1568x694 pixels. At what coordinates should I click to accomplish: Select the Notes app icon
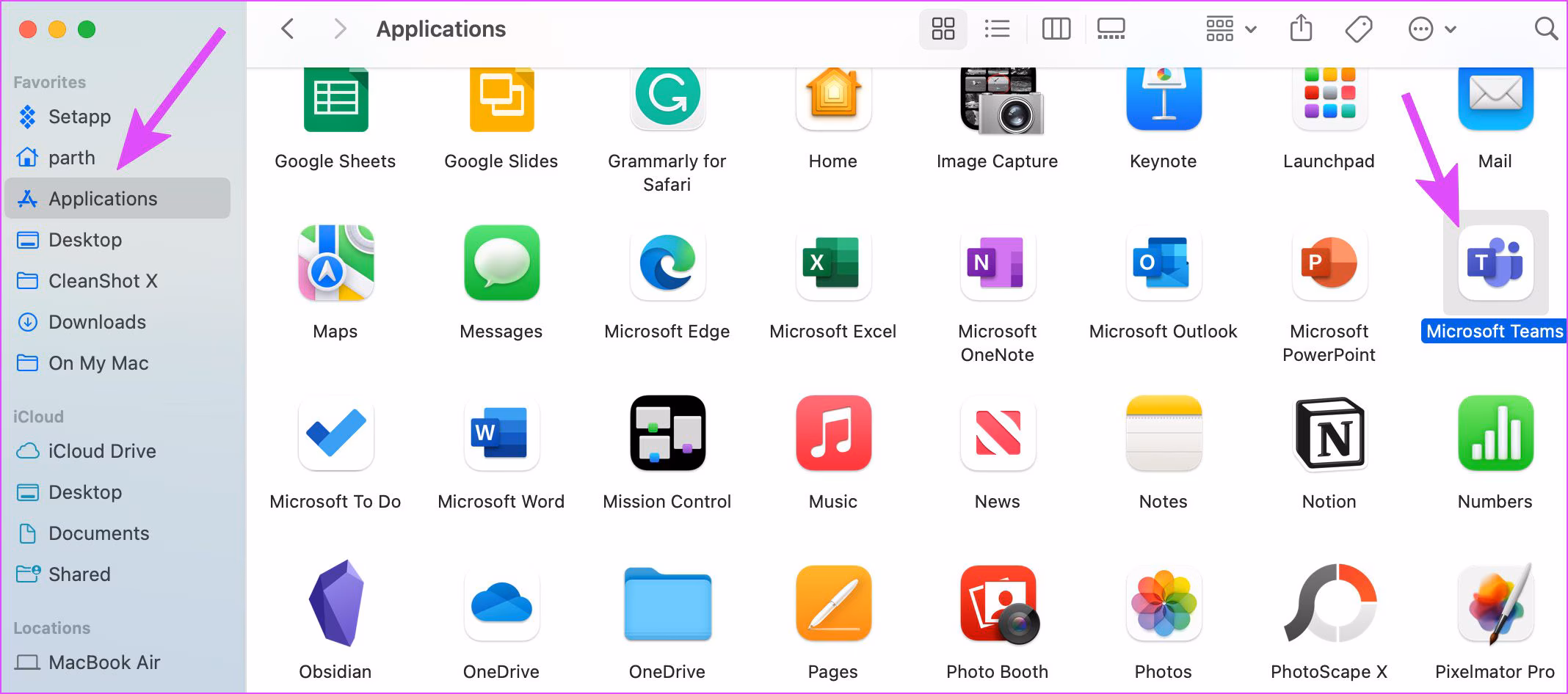tap(1164, 433)
